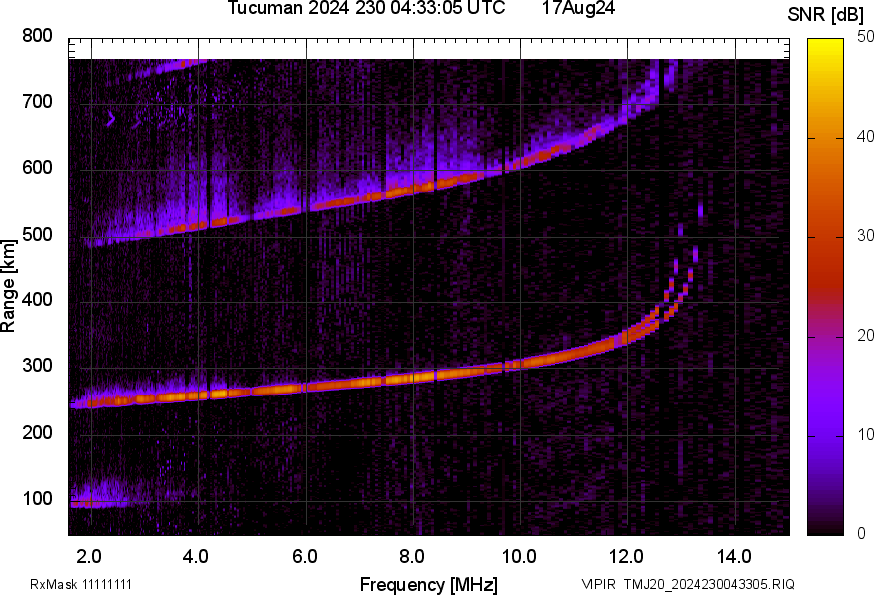Viewport: 874px width, 595px height.
Task: Click the date label '17Aug24'
Action: point(578,8)
